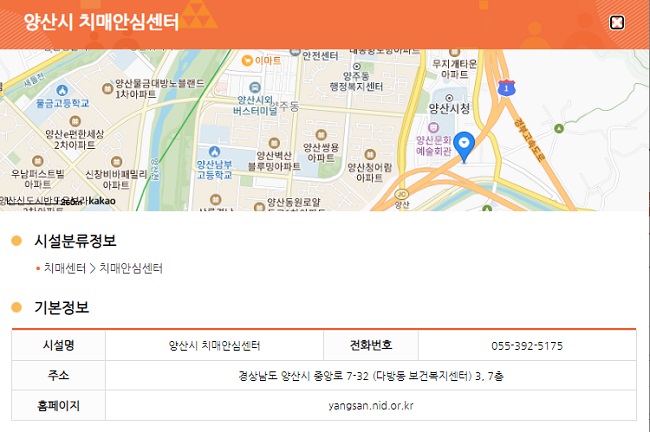Click the 치매센터 category text
This screenshot has width=650, height=432.
pyautogui.click(x=65, y=268)
